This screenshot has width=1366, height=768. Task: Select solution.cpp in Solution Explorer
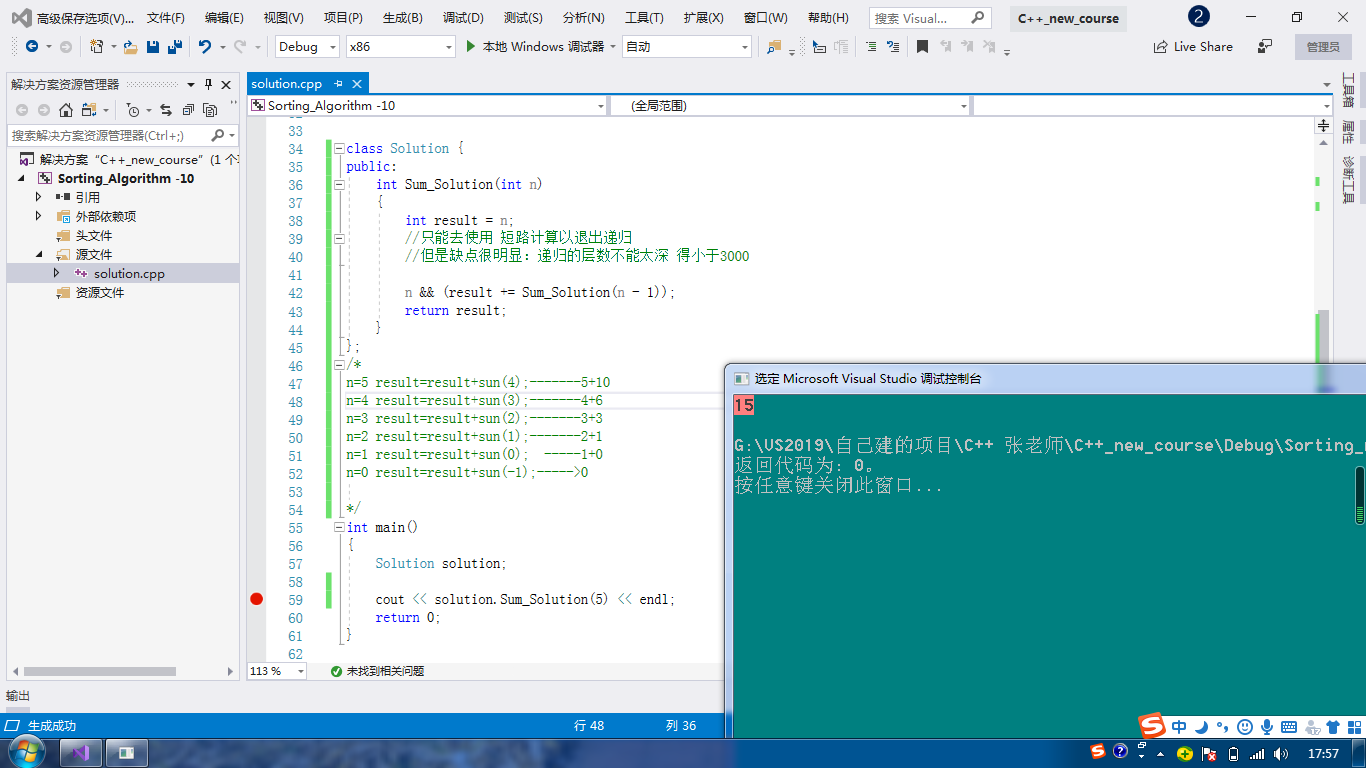point(129,273)
